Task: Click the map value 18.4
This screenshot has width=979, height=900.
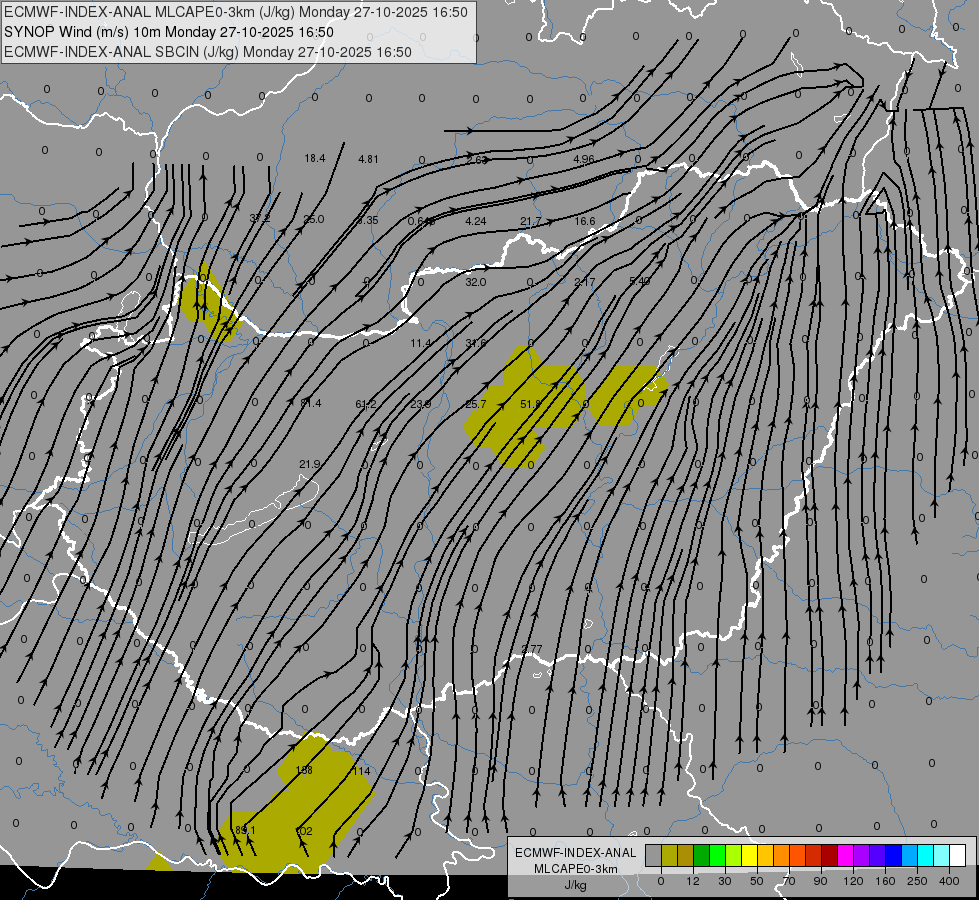Action: point(315,159)
